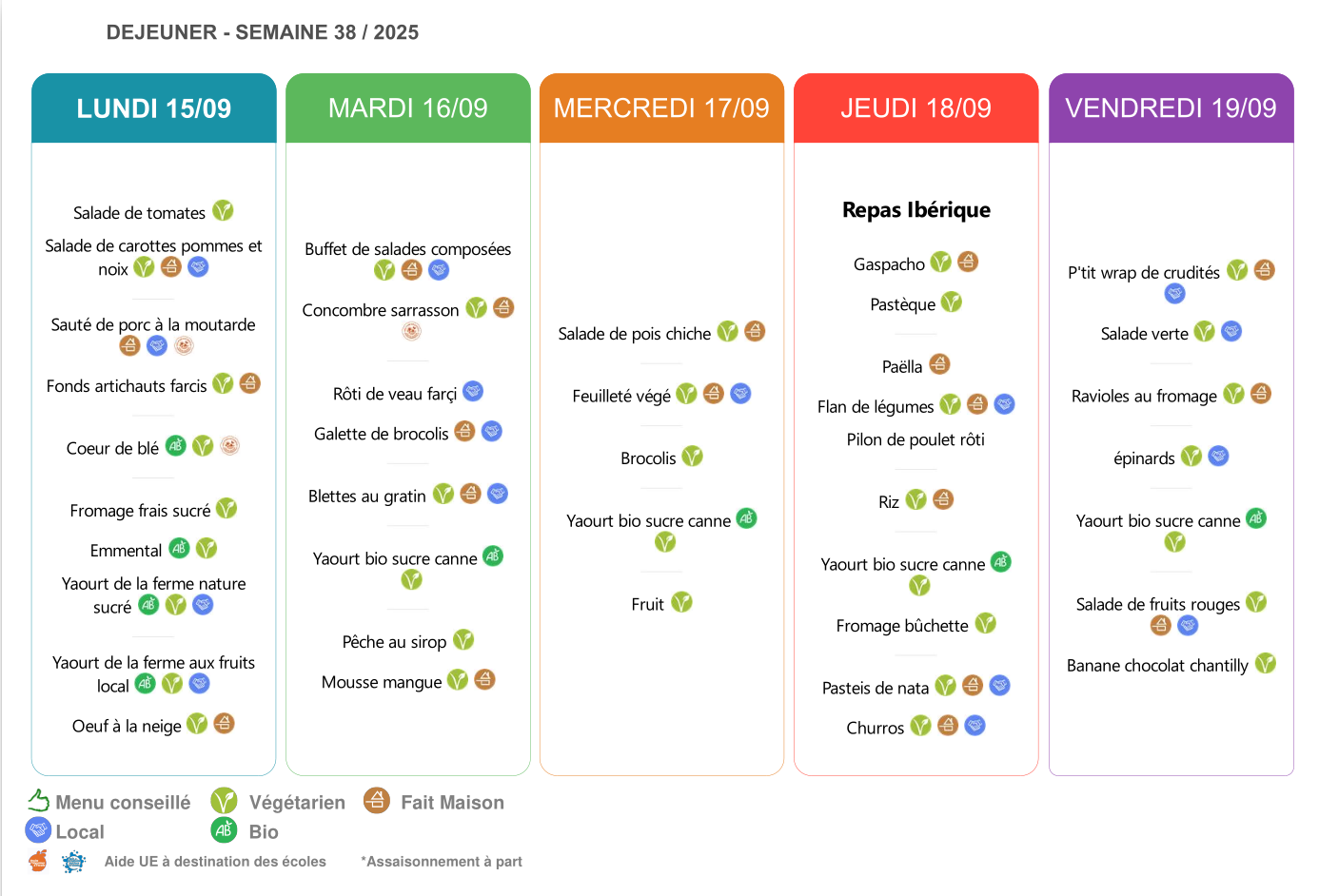This screenshot has height=896, width=1319.
Task: Select the LUNDI 15/09 column header
Action: coord(154,108)
